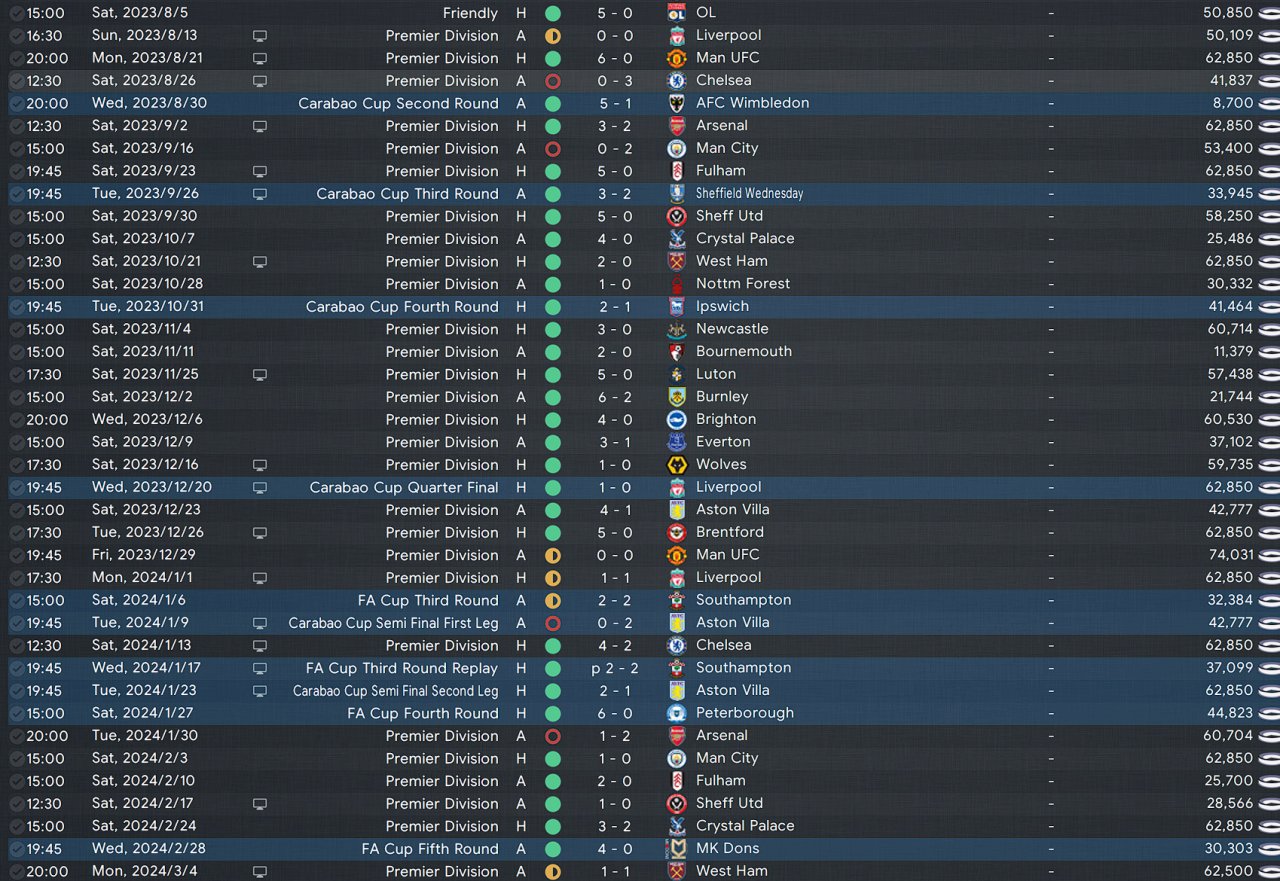This screenshot has width=1280, height=881.
Task: Click the MK Dons club badge
Action: (x=677, y=849)
